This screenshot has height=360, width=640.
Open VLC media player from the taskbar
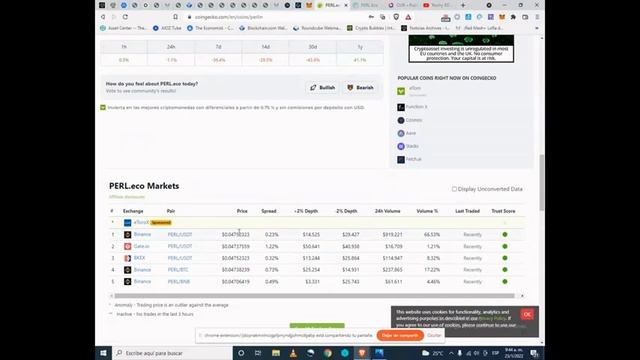(293, 353)
